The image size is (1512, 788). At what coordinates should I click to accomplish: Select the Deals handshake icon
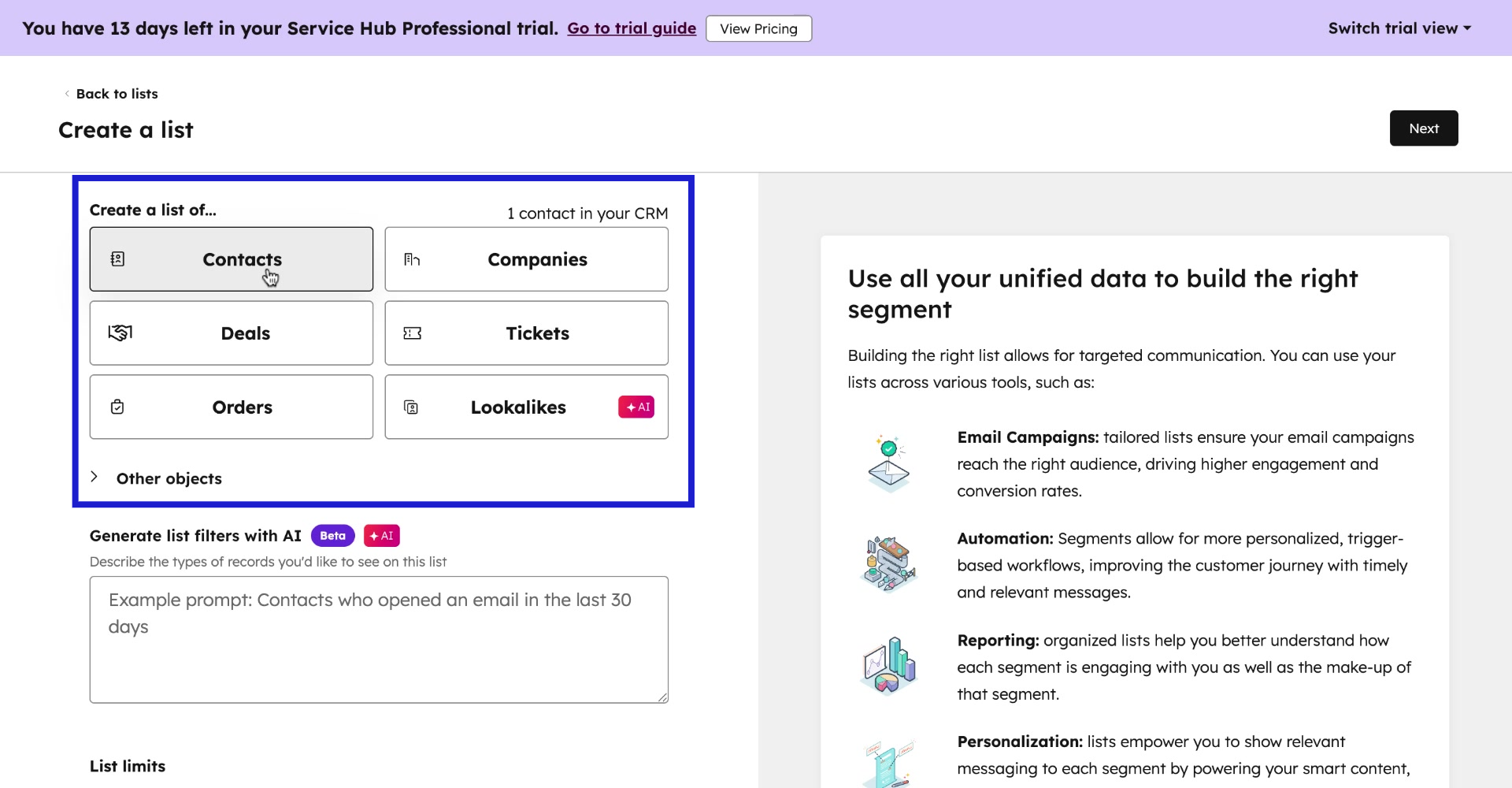pyautogui.click(x=119, y=333)
